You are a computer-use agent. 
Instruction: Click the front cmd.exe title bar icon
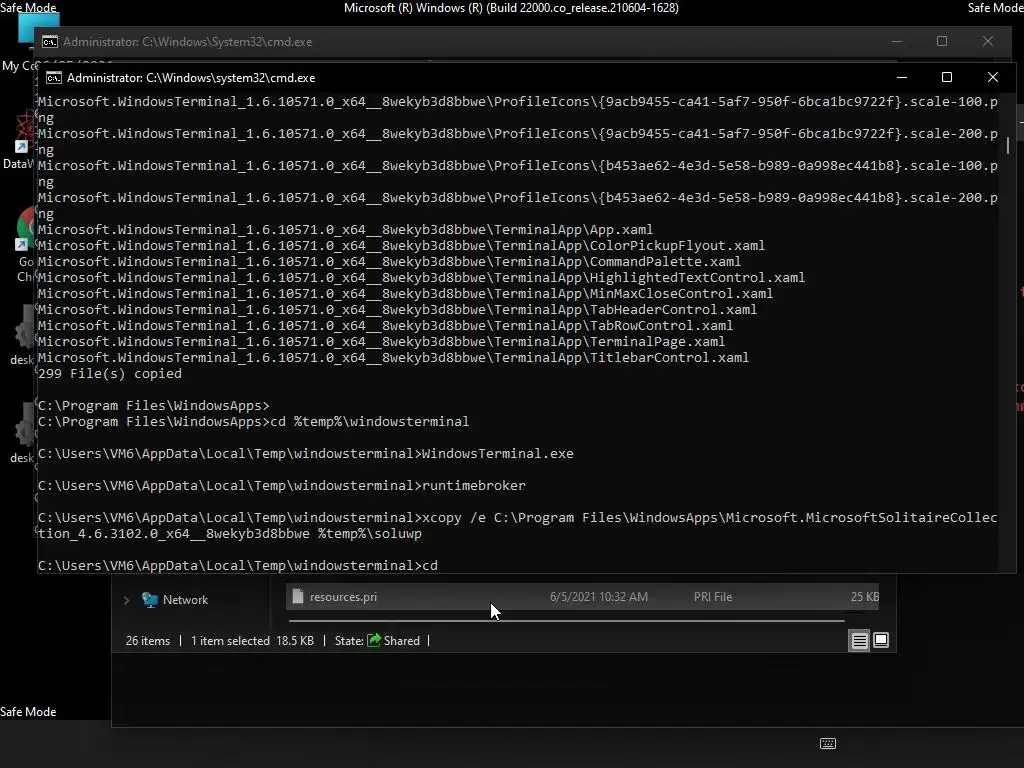point(54,78)
